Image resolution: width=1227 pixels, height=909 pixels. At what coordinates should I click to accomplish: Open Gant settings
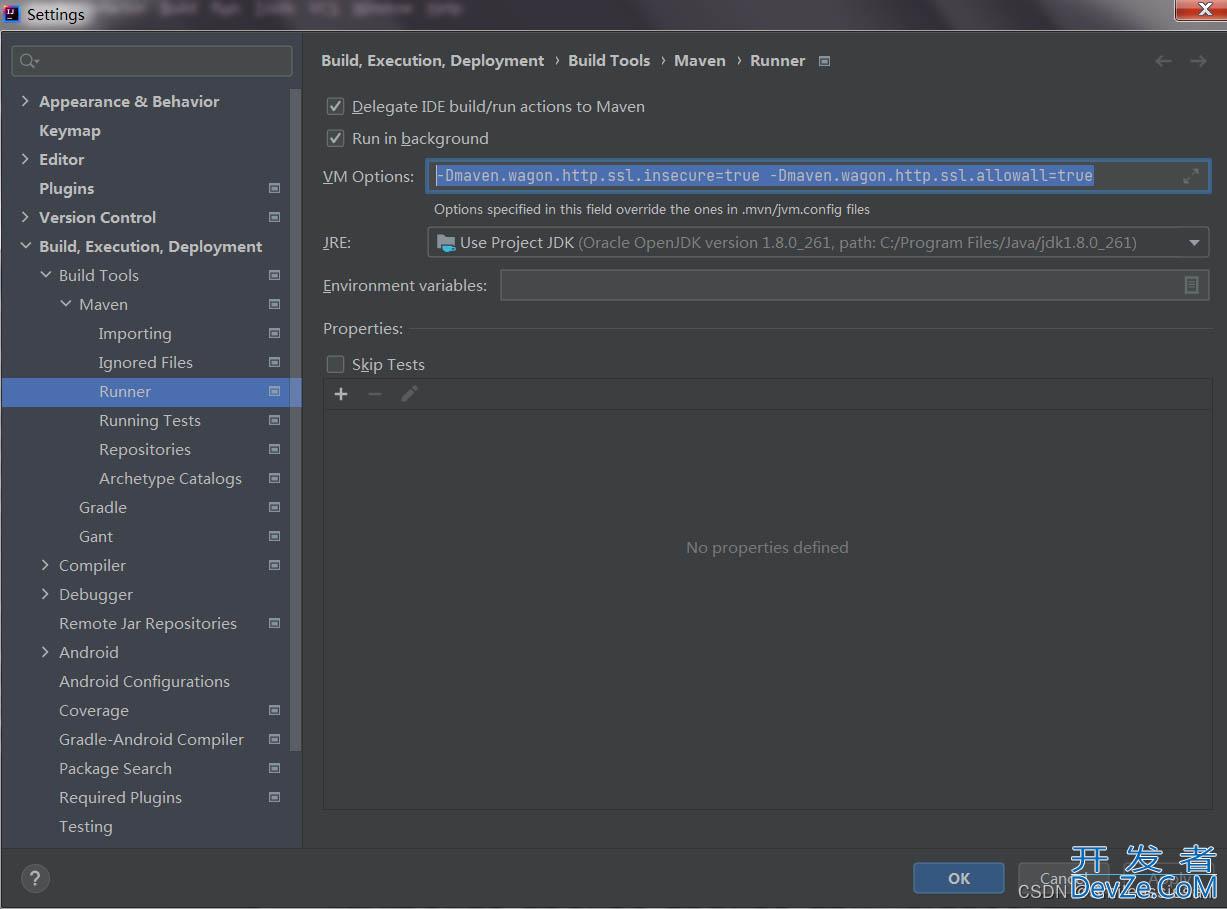(96, 536)
